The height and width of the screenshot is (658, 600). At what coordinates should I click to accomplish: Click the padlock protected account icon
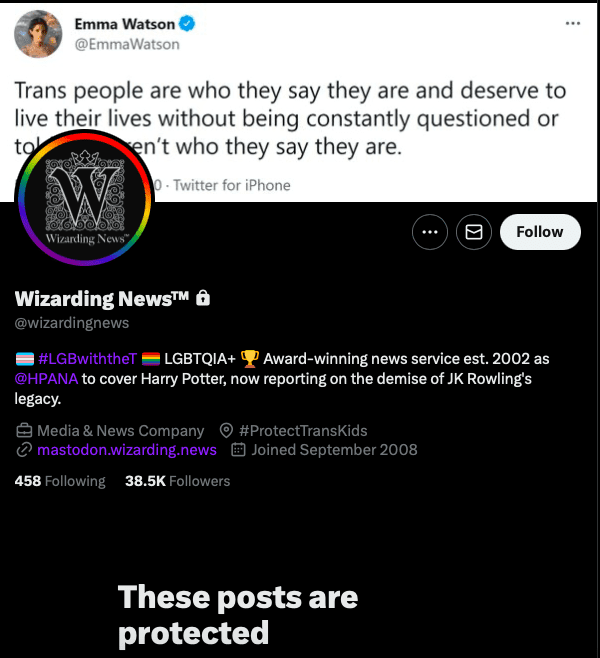click(203, 298)
